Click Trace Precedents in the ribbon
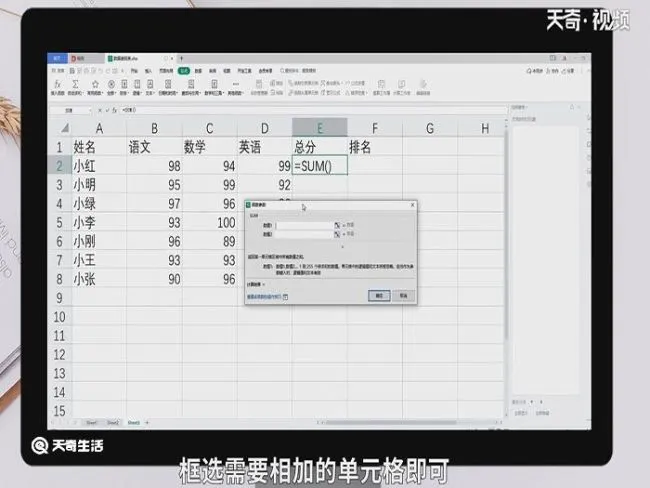The width and height of the screenshot is (650, 488). point(303,83)
